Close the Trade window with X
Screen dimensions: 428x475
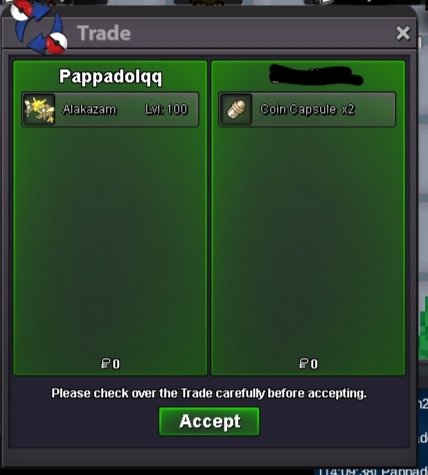tap(403, 33)
